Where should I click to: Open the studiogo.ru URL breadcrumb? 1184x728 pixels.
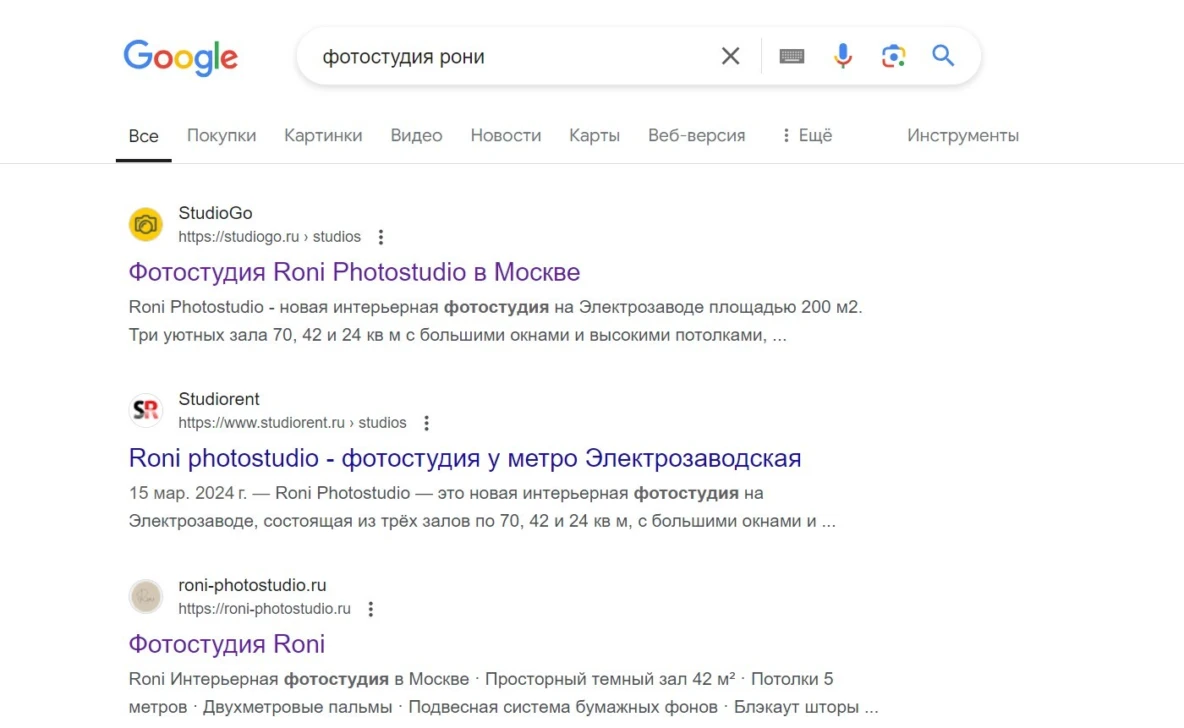pos(270,236)
